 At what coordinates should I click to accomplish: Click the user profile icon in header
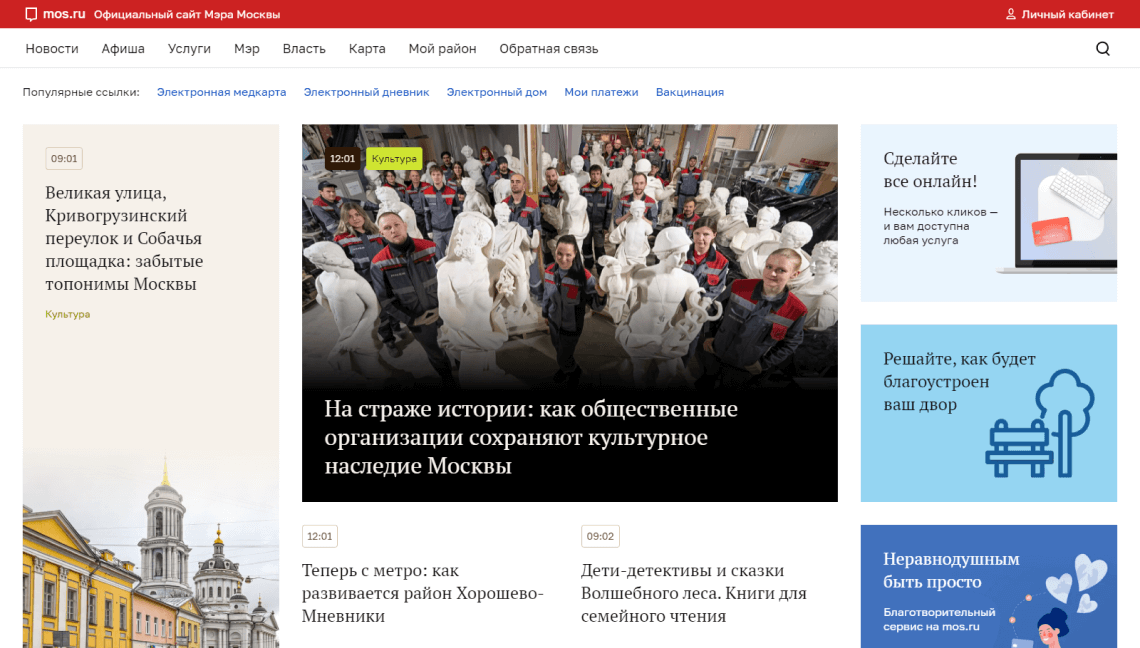point(1010,15)
